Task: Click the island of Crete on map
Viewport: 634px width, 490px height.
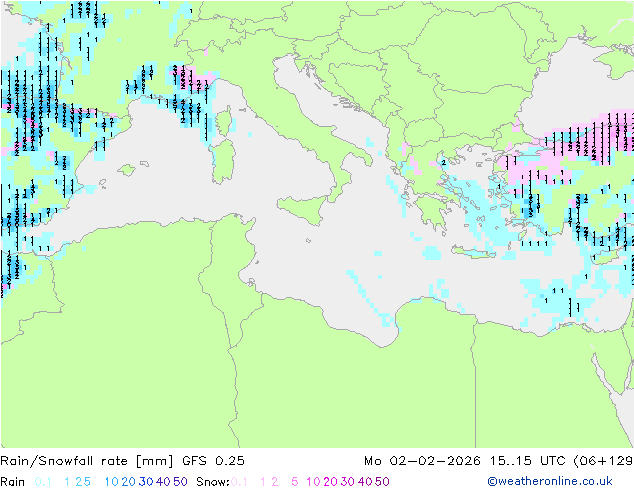Action: point(473,252)
